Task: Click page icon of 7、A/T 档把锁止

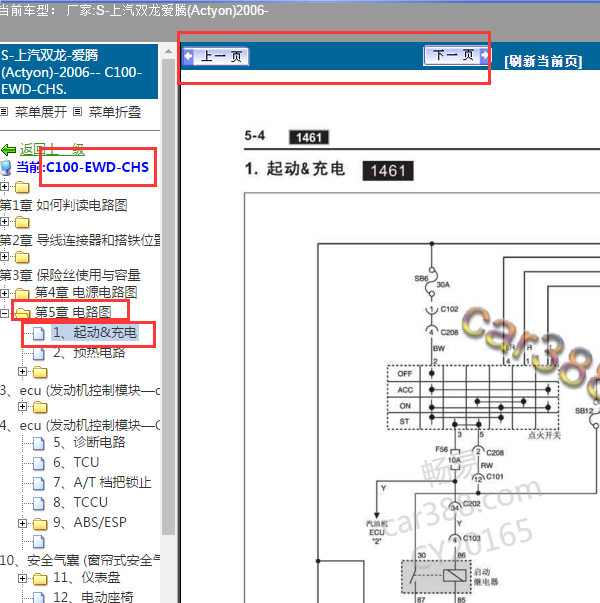Action: (x=38, y=483)
